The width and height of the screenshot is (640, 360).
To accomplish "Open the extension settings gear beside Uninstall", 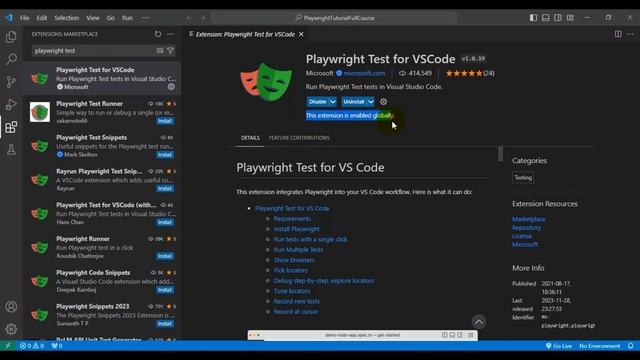I will coord(383,102).
